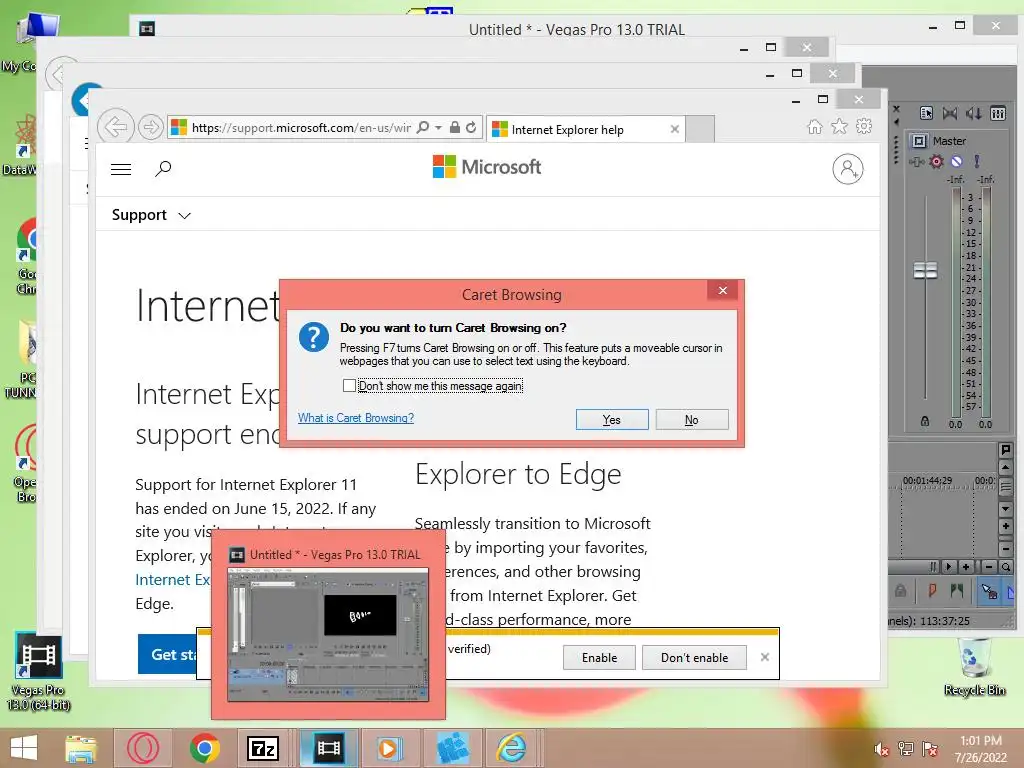This screenshot has height=768, width=1024.
Task: Decrease track height with minus button
Action: point(1006,550)
